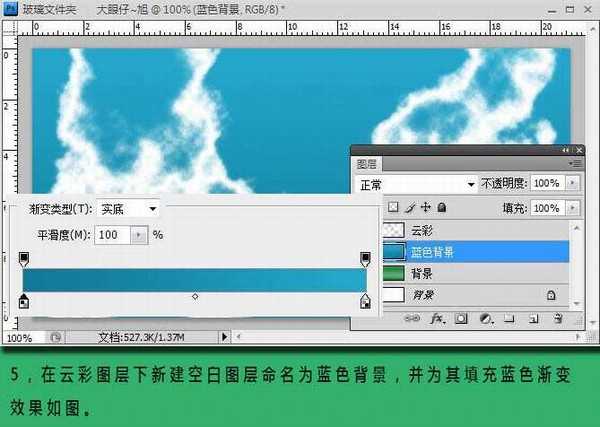Add a layer mask
Image resolution: width=600 pixels, height=427 pixels.
(461, 319)
